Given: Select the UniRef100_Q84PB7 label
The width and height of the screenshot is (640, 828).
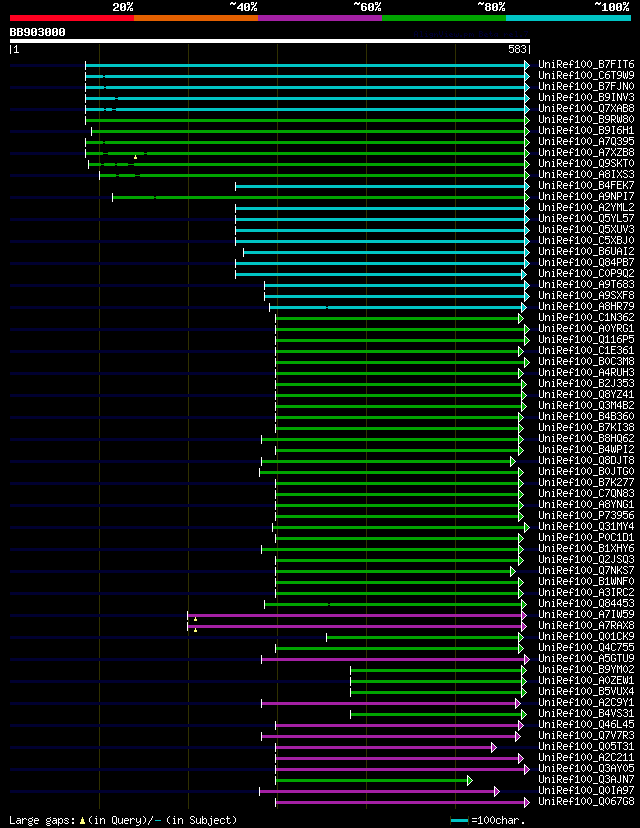Looking at the screenshot, I should [586, 263].
